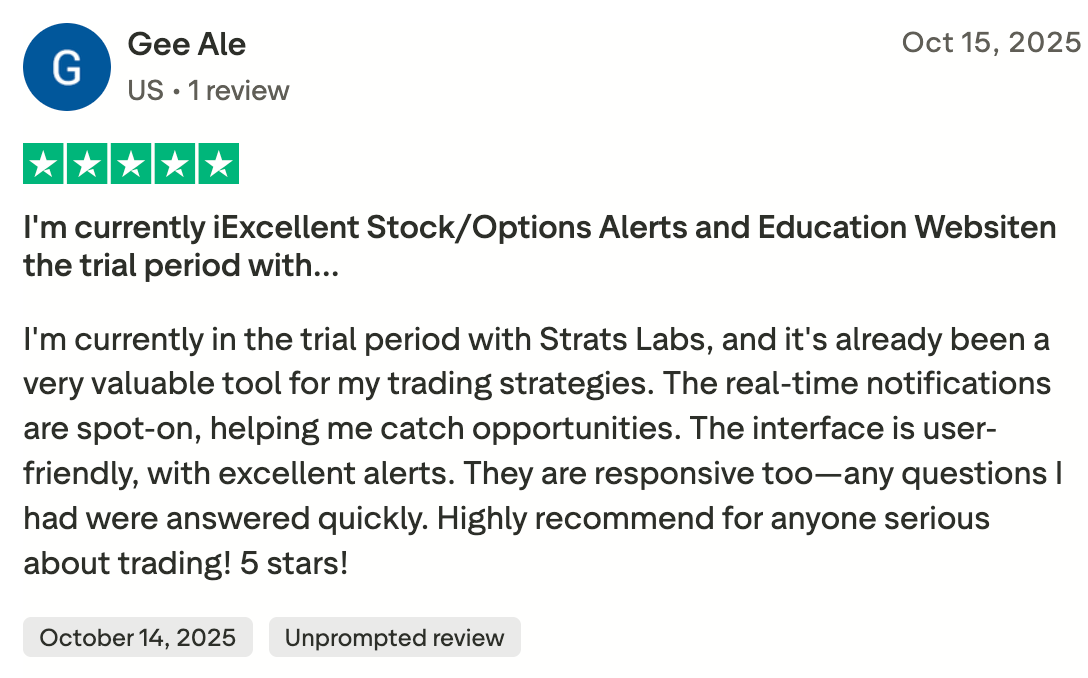Click the "Unprompted review" badge
This screenshot has height=678, width=1088.
(394, 637)
